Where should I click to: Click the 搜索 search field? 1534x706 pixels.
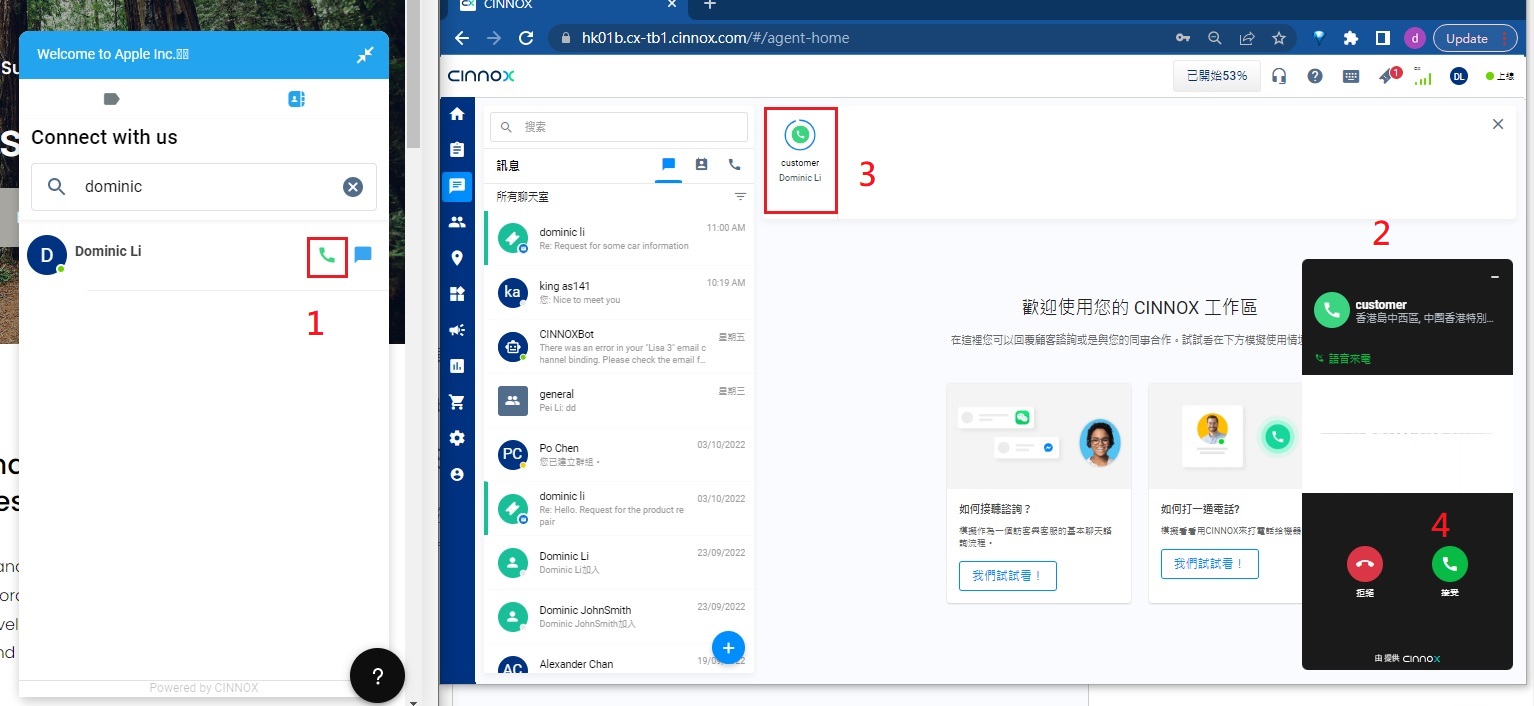click(x=618, y=127)
